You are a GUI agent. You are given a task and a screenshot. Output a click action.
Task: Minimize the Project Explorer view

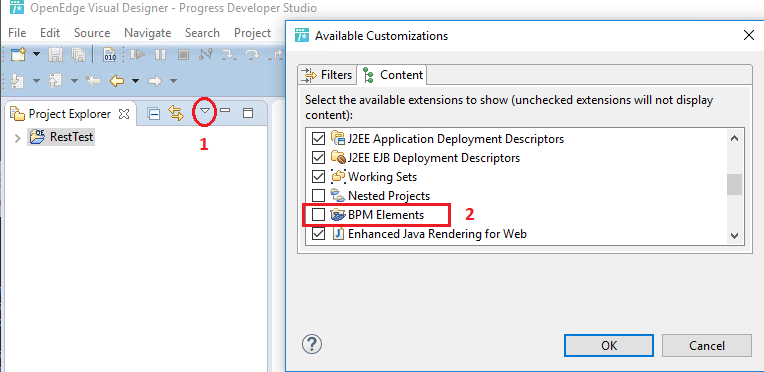225,111
